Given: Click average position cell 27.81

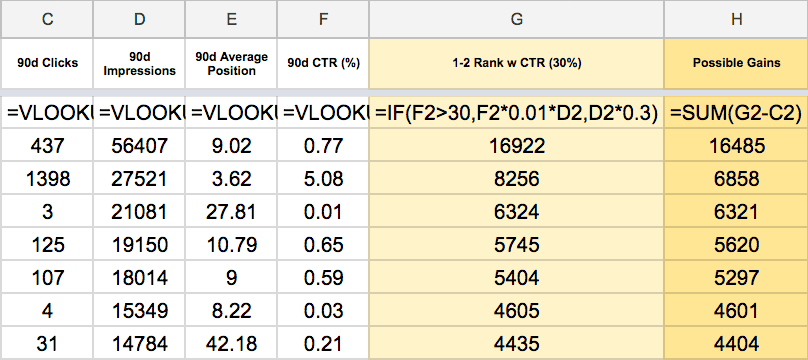Looking at the screenshot, I should (x=231, y=211).
